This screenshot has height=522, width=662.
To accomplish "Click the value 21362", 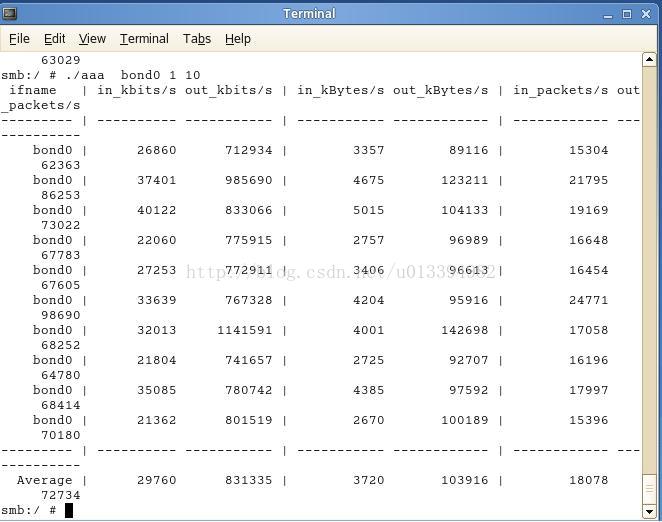I will (156, 420).
